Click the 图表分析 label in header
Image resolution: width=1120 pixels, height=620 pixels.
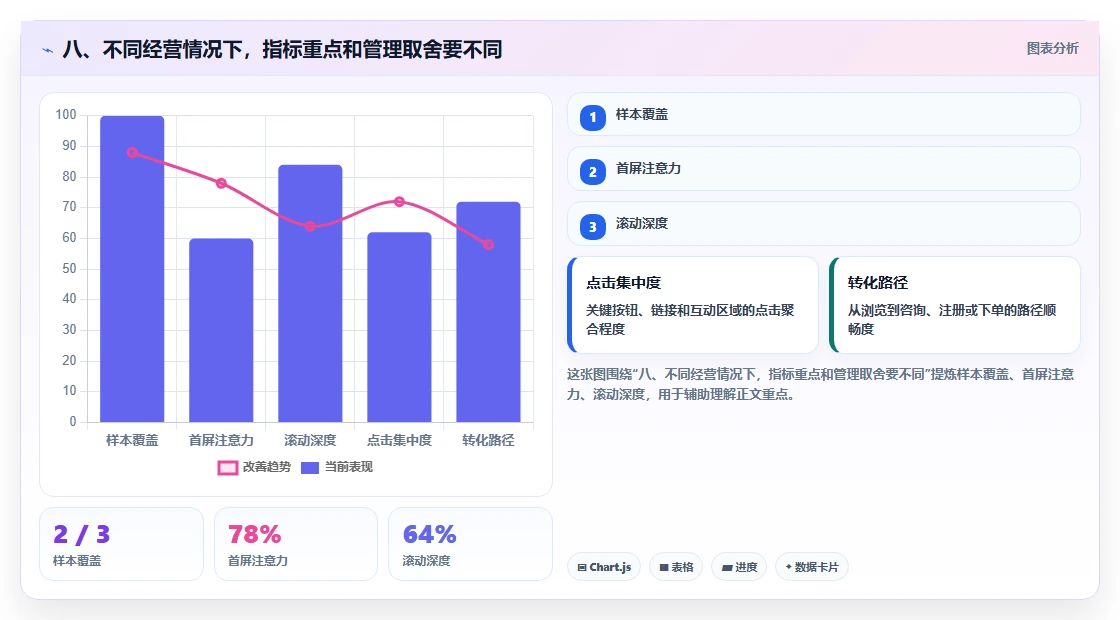click(x=1052, y=49)
